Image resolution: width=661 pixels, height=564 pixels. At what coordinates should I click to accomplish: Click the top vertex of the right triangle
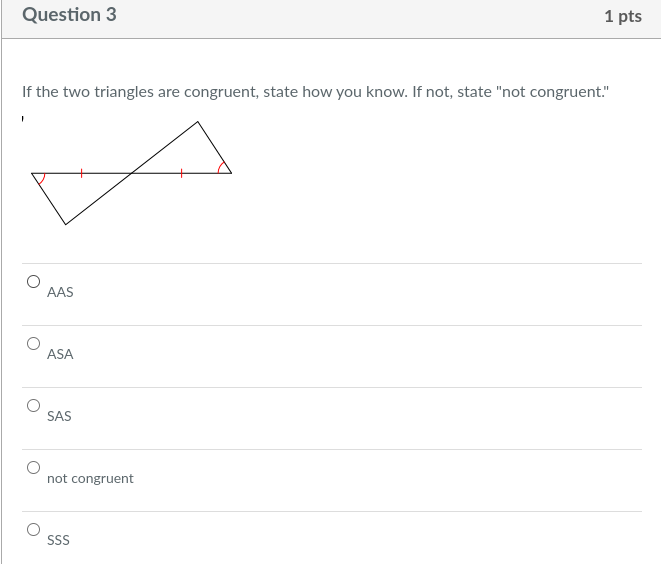click(x=198, y=122)
